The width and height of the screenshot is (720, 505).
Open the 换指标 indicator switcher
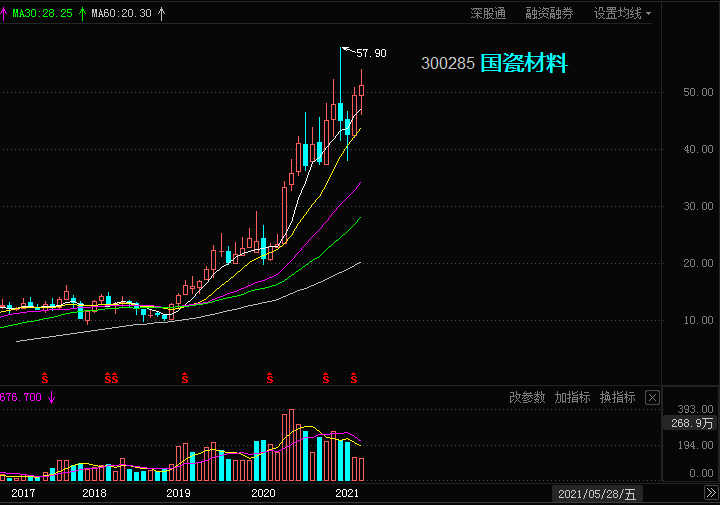(617, 398)
